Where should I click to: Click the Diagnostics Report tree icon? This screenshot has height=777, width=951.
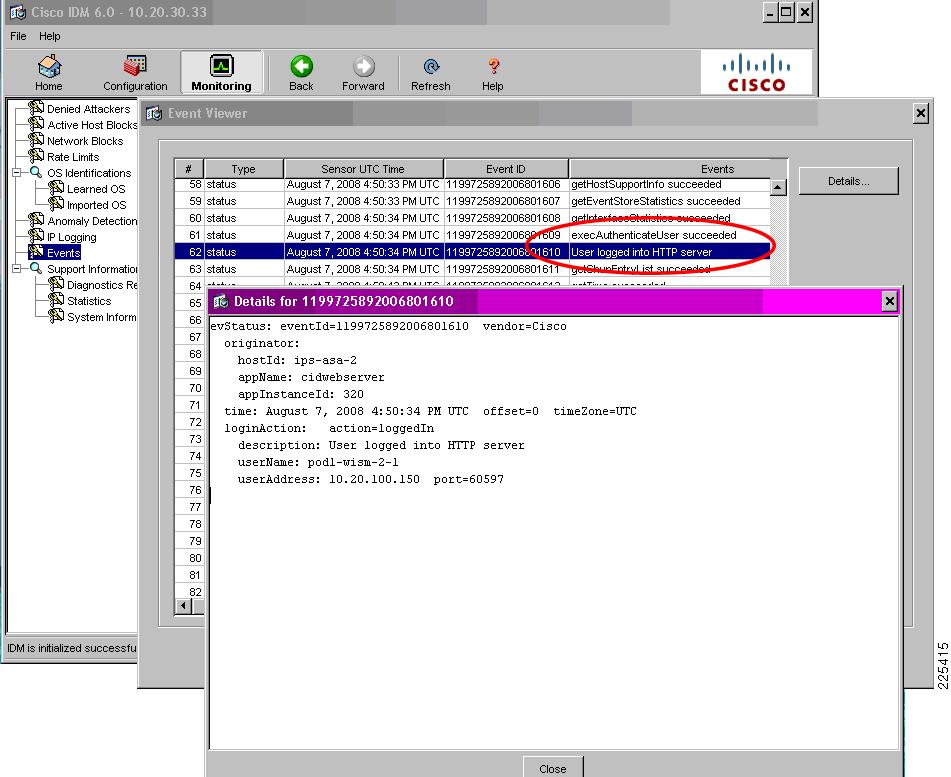56,284
